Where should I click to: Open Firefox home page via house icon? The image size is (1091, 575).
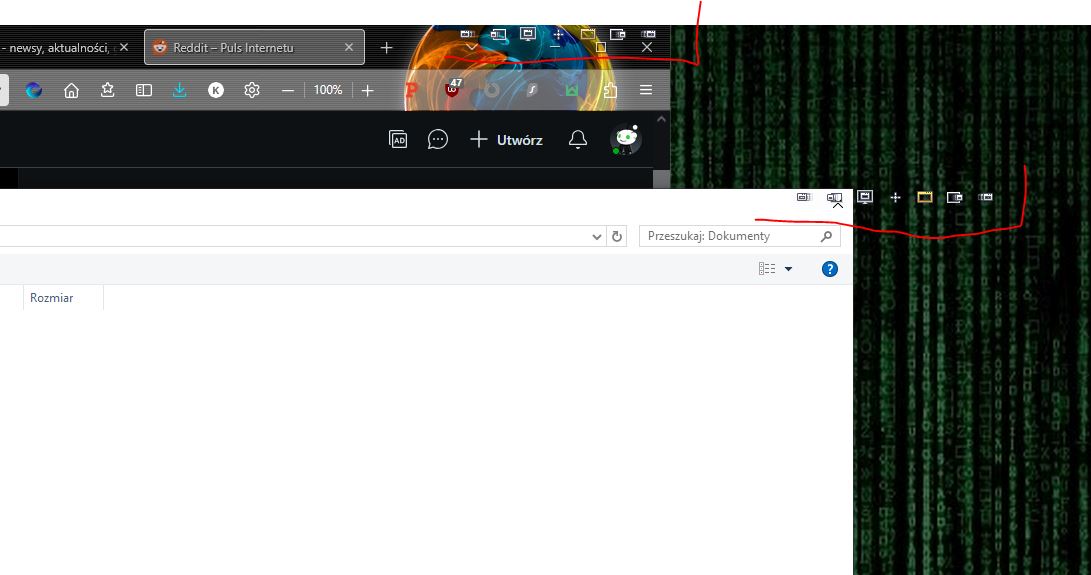[x=71, y=90]
